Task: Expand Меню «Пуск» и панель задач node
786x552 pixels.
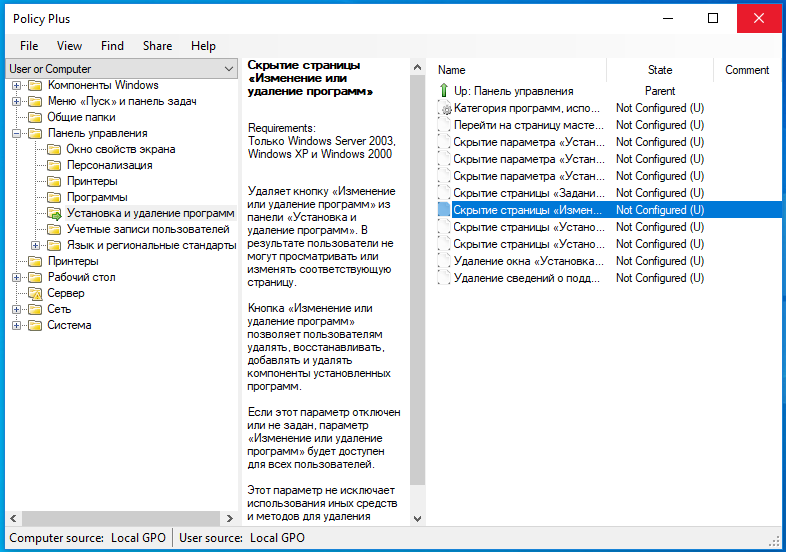Action: [17, 102]
